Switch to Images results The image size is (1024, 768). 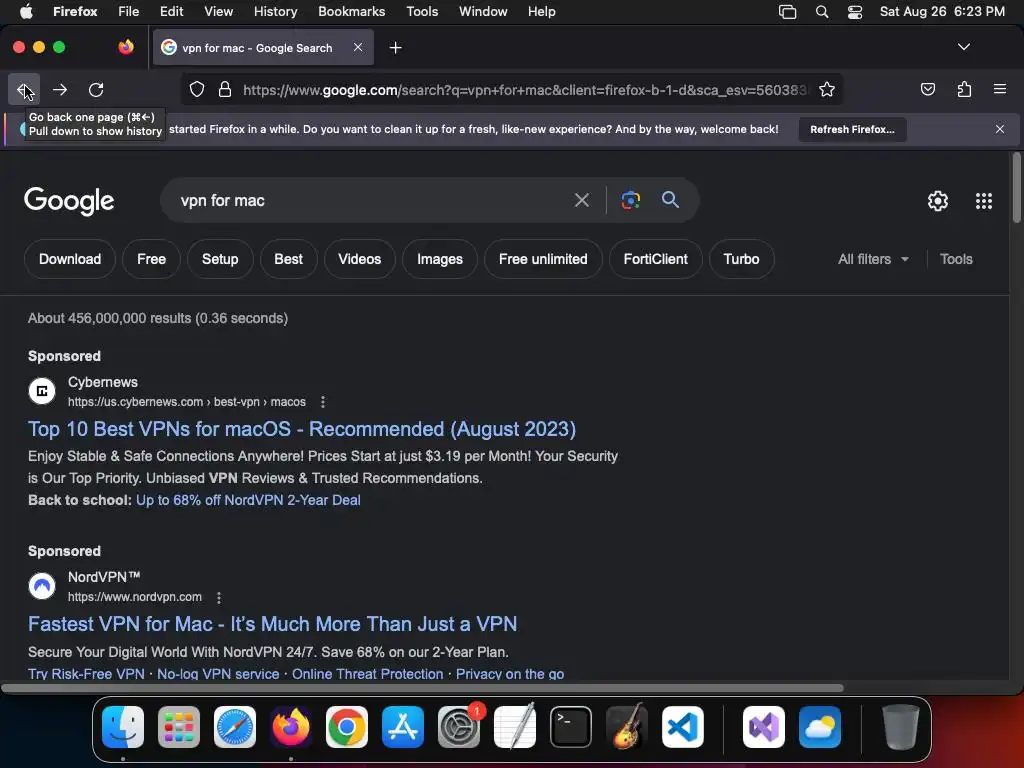(x=440, y=259)
